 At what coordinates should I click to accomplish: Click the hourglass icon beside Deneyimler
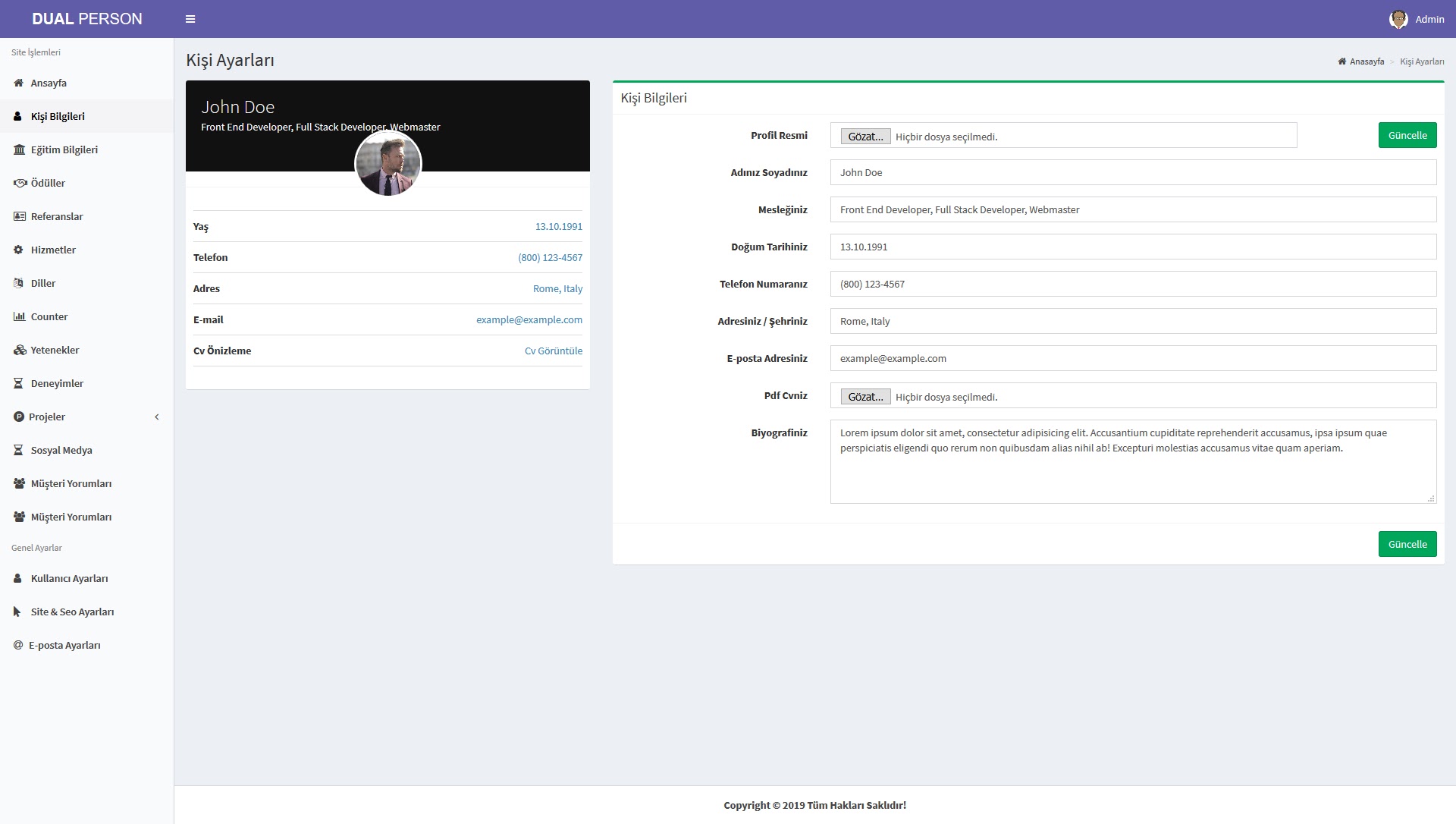[x=18, y=383]
